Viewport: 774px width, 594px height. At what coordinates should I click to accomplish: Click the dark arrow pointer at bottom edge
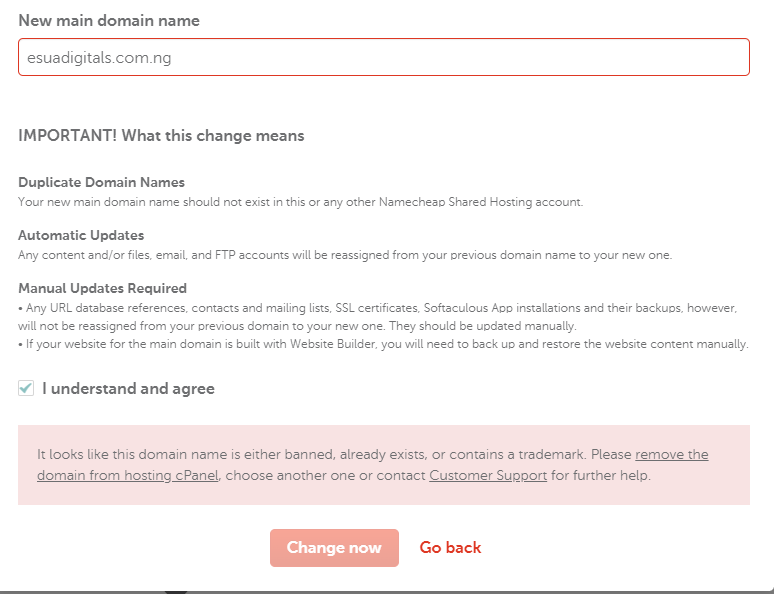click(176, 592)
